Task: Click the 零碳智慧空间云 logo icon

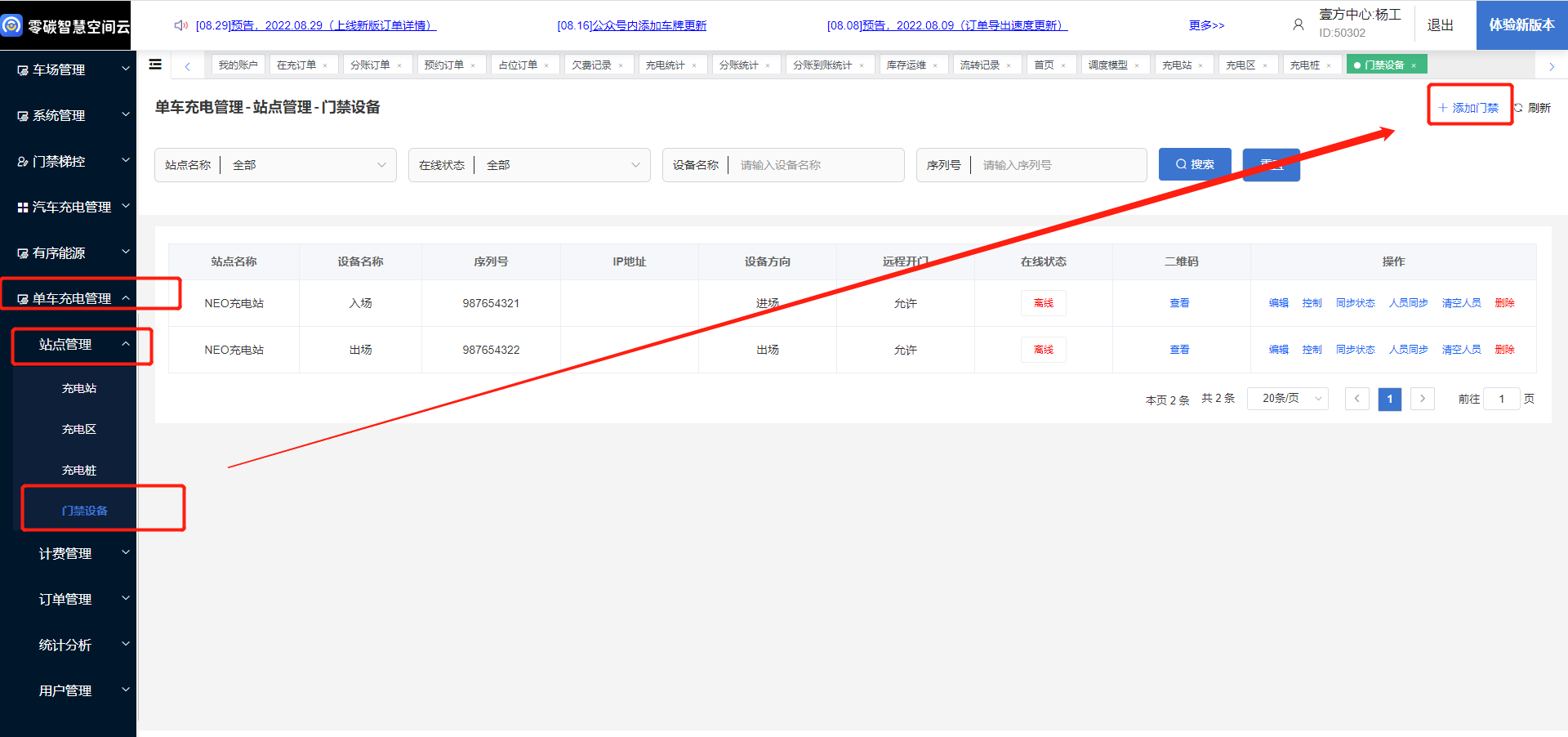Action: (11, 25)
